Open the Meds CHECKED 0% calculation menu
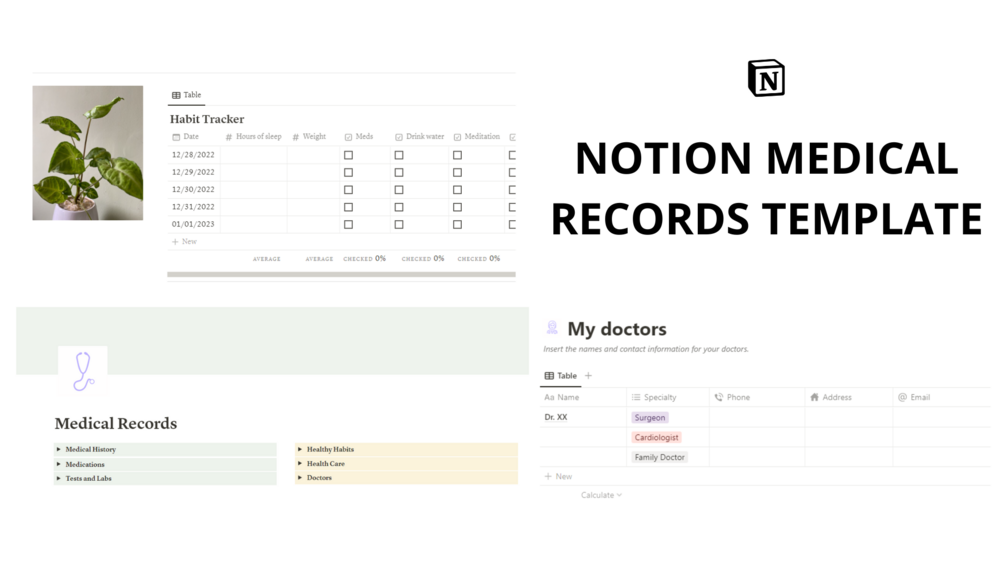 364,259
